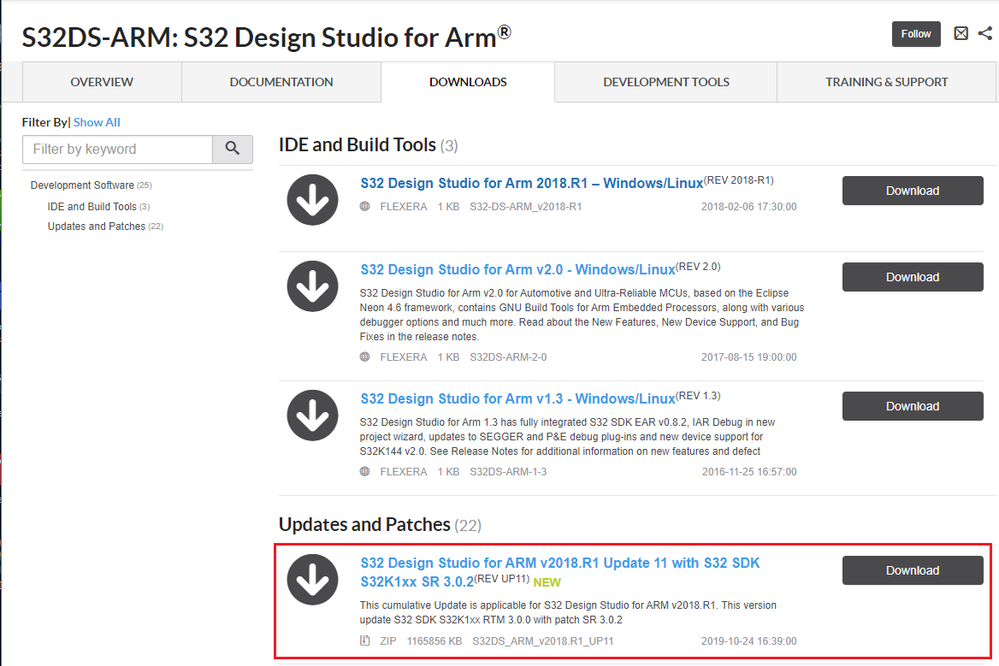The height and width of the screenshot is (666, 999).
Task: Open the S32 Design Studio 2018.R1 Windows/Linux link
Action: 532,184
